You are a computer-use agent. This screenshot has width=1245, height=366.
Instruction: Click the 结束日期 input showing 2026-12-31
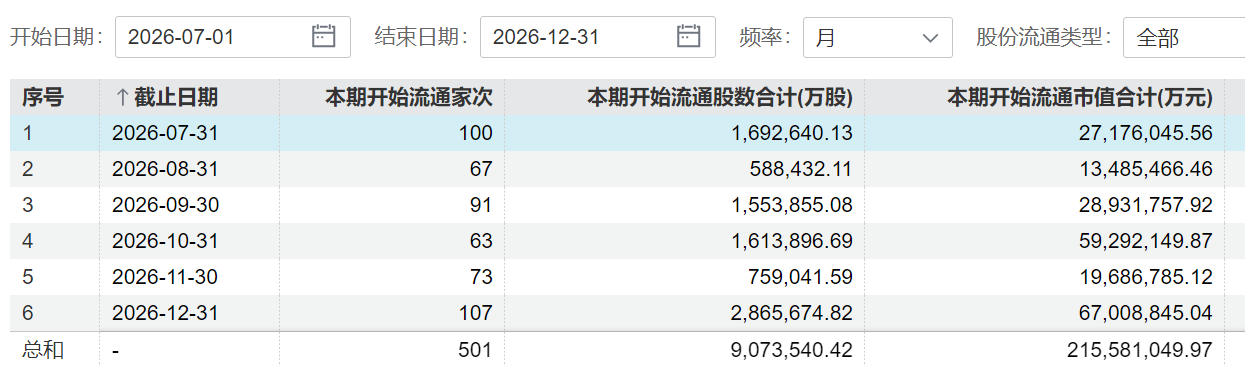tap(598, 37)
